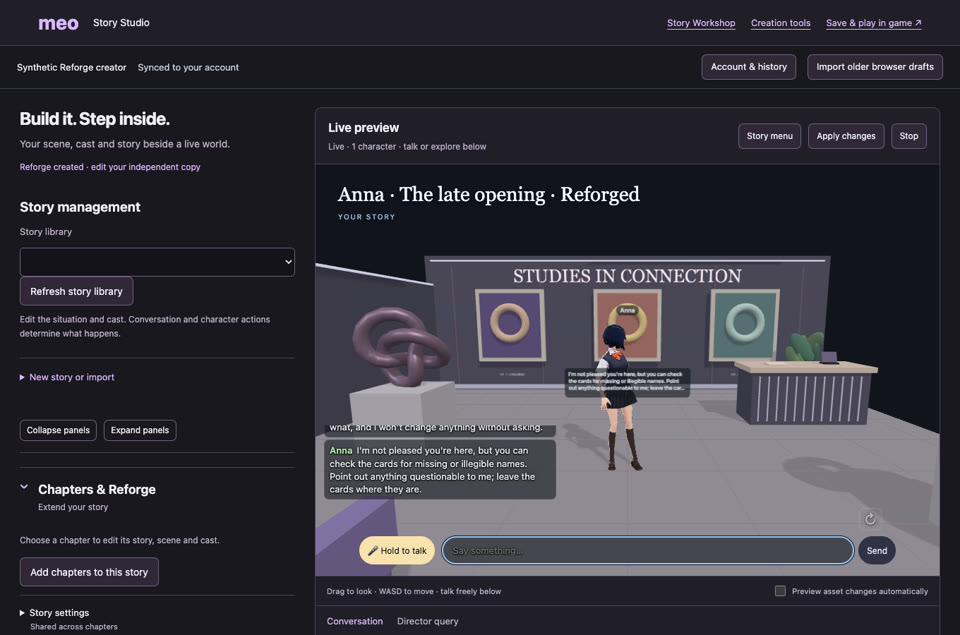The height and width of the screenshot is (635, 960).
Task: Expand New story or import section
Action: coord(67,377)
